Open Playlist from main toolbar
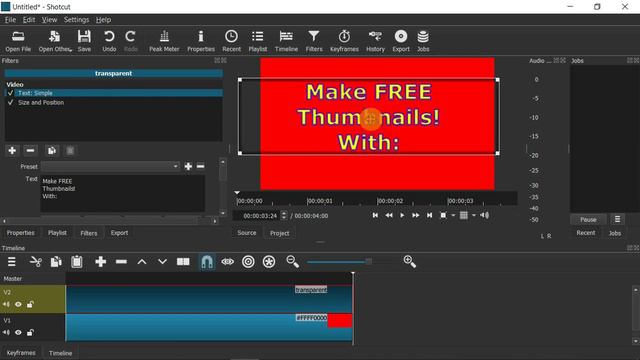 click(x=258, y=41)
